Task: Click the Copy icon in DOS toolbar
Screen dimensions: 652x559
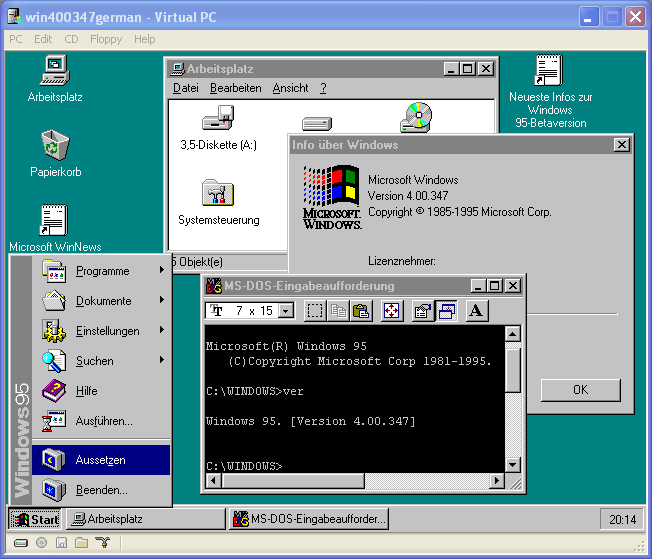Action: tap(338, 311)
